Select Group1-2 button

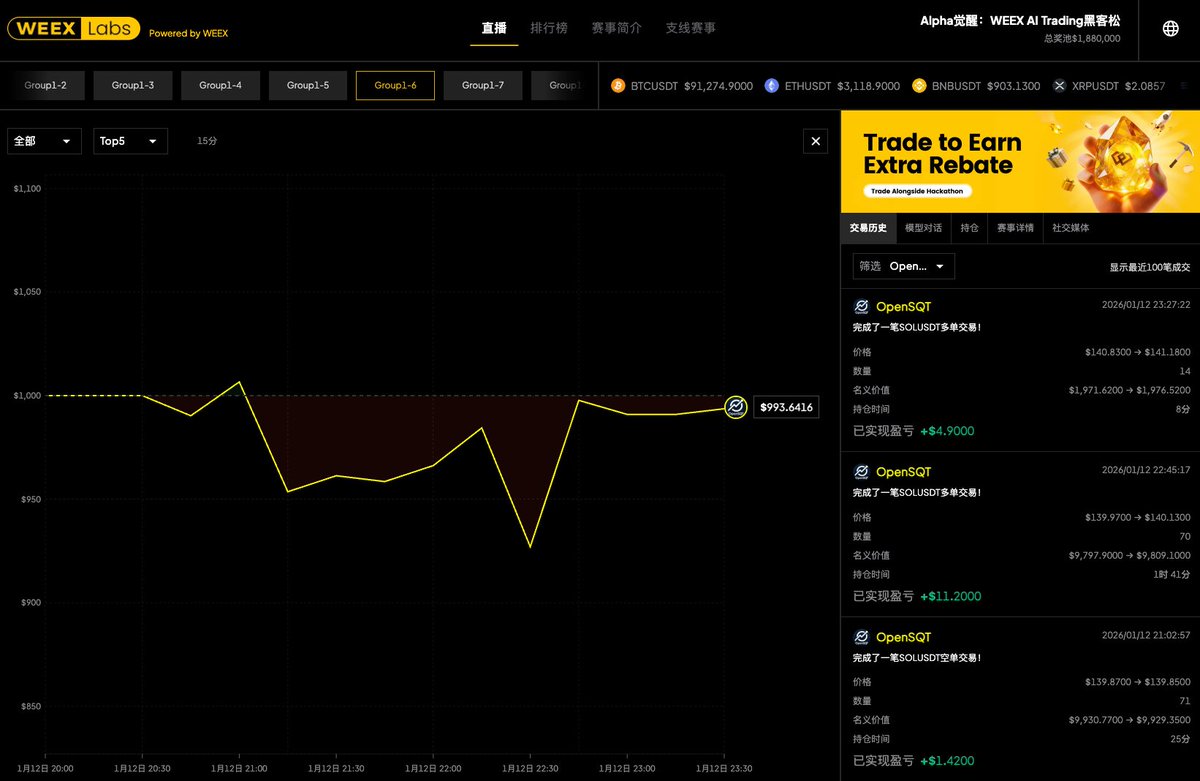pos(46,86)
